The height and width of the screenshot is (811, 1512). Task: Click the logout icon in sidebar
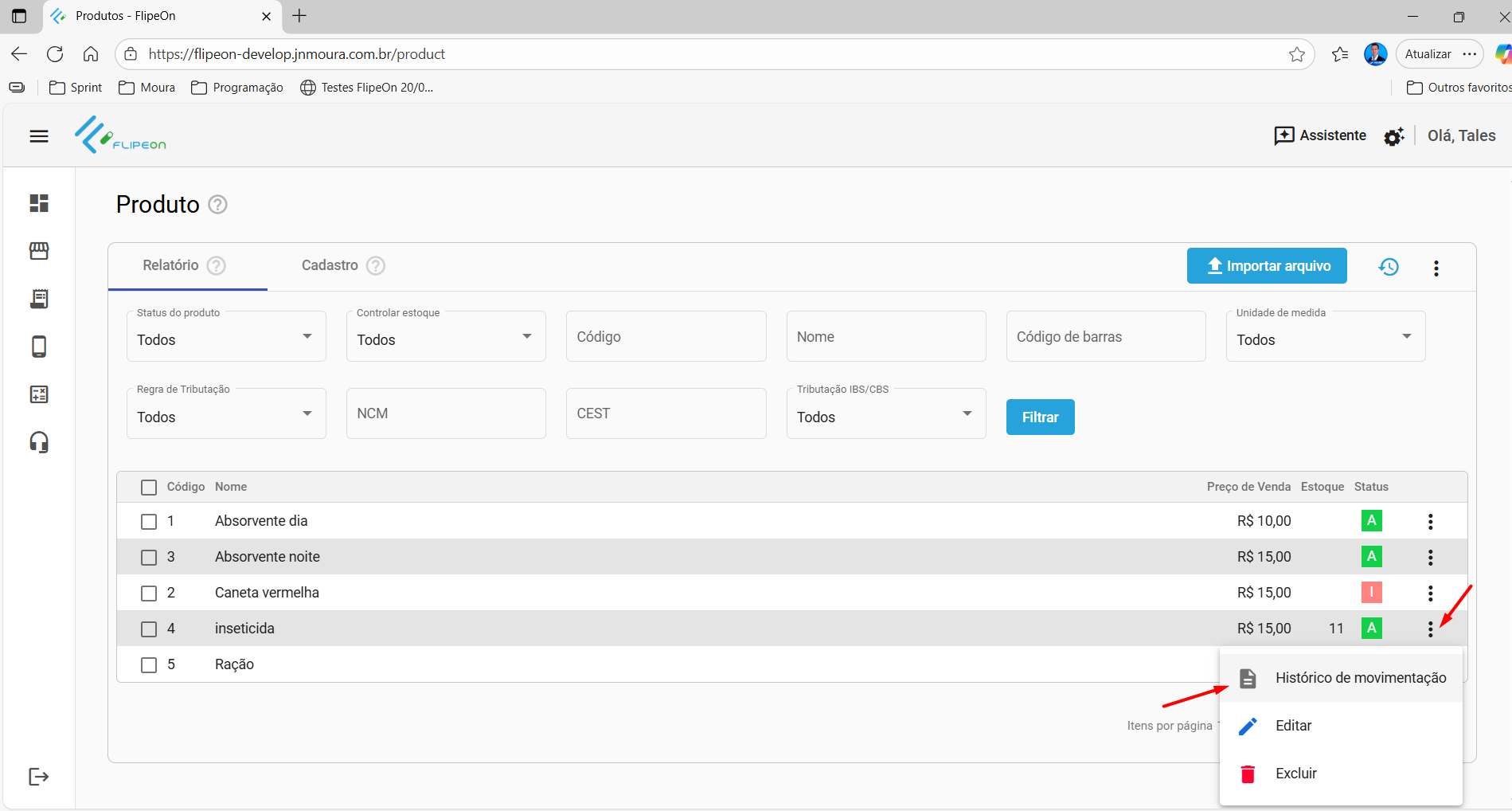(39, 777)
